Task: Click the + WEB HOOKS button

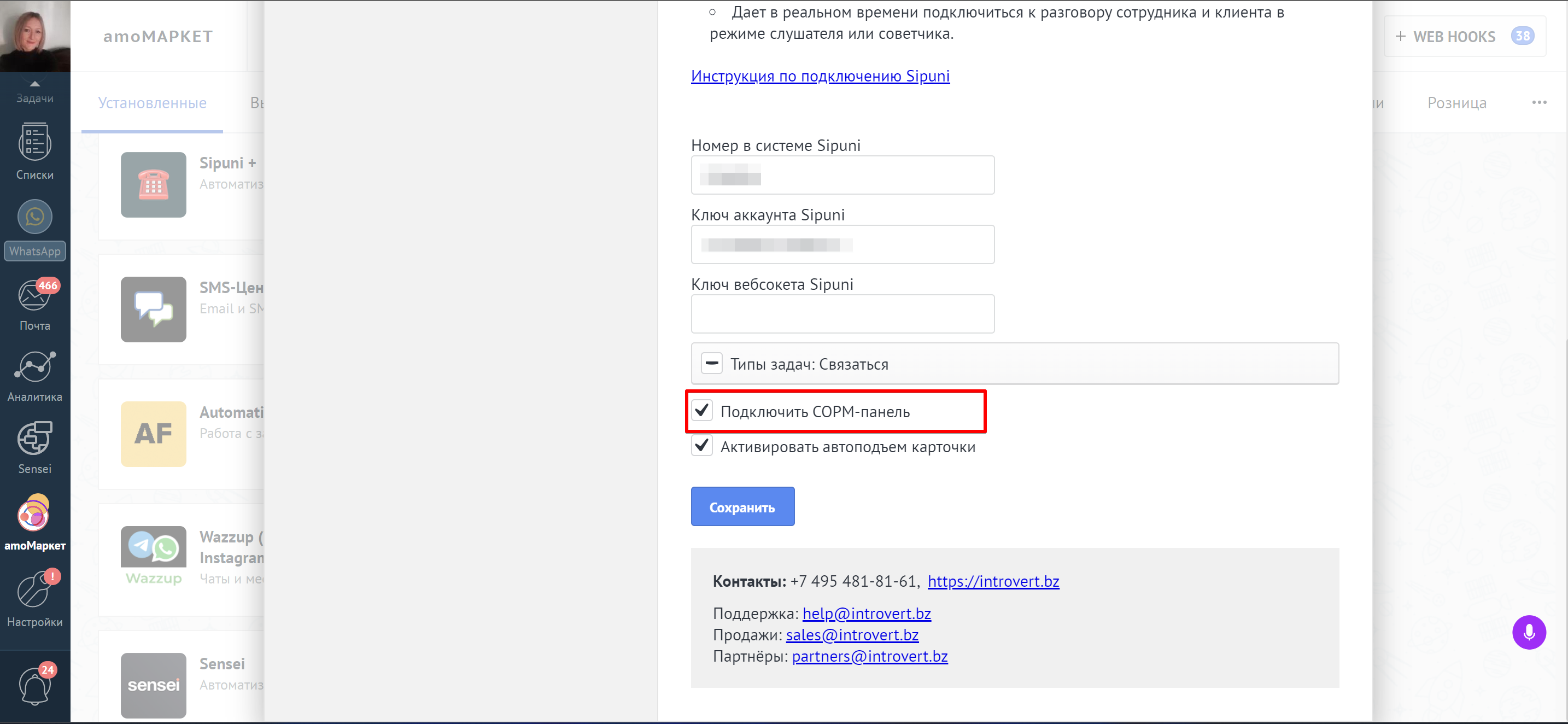Action: point(1465,37)
